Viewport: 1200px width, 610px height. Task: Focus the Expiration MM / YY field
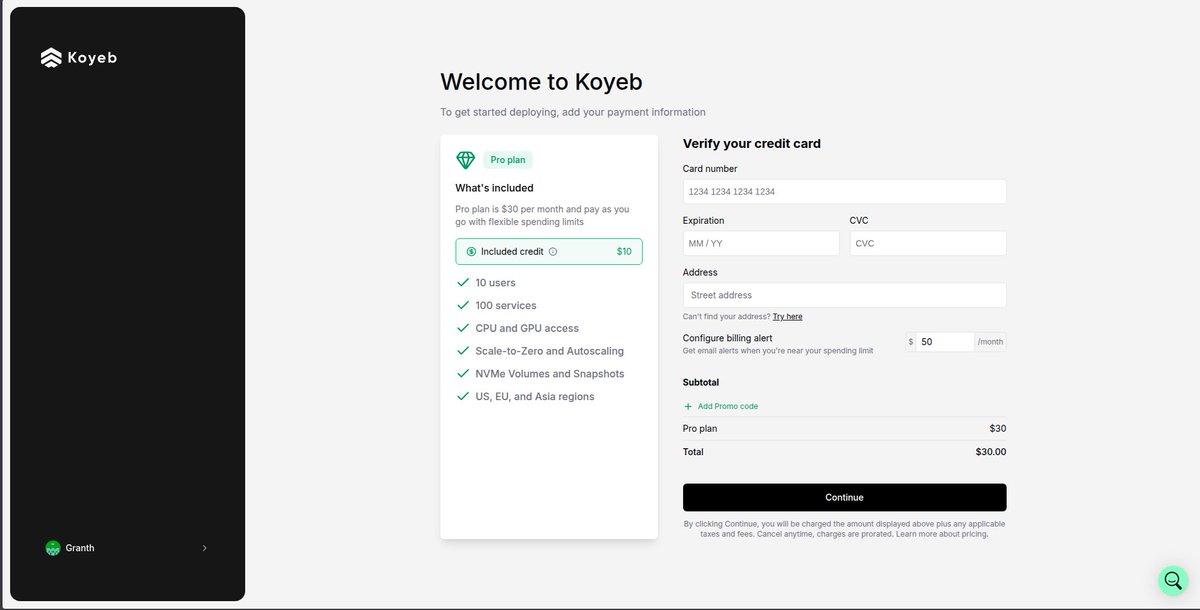pos(761,243)
